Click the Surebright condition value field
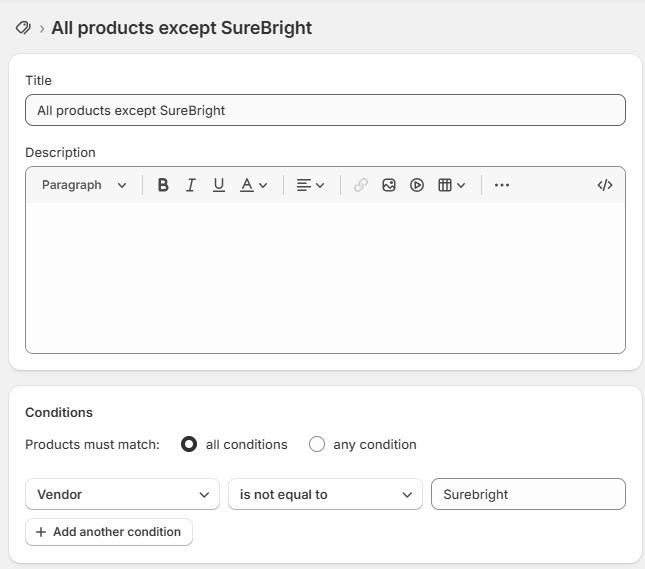Screen dimensions: 645x569 pos(528,494)
